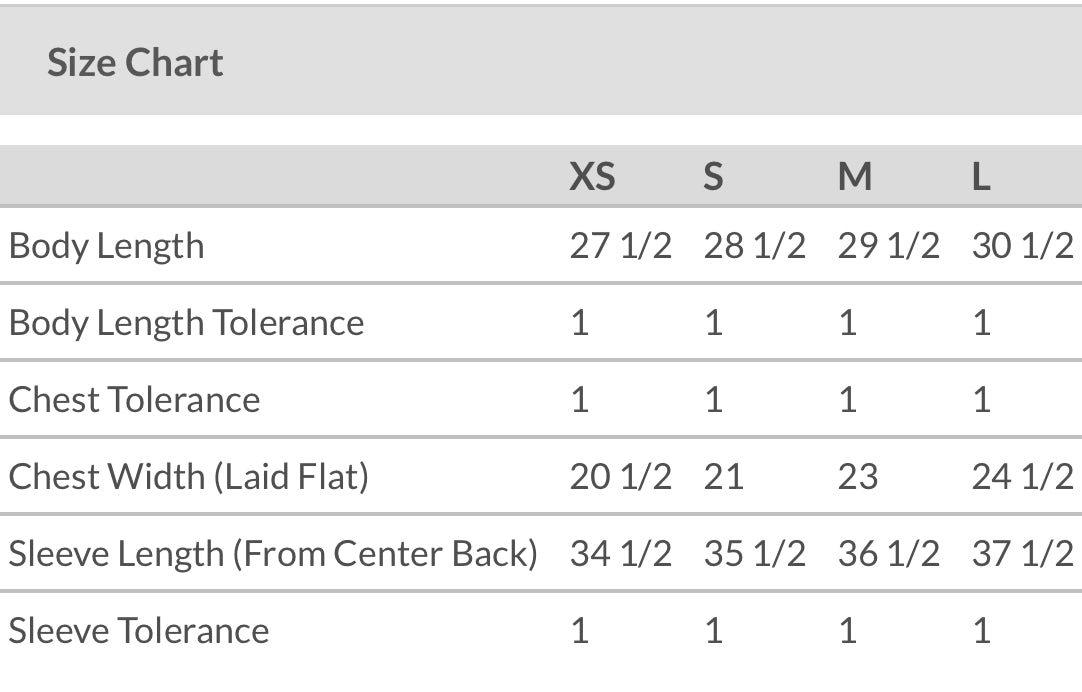Pick the L size column header
Screen dimensions: 1082x692
coord(981,177)
